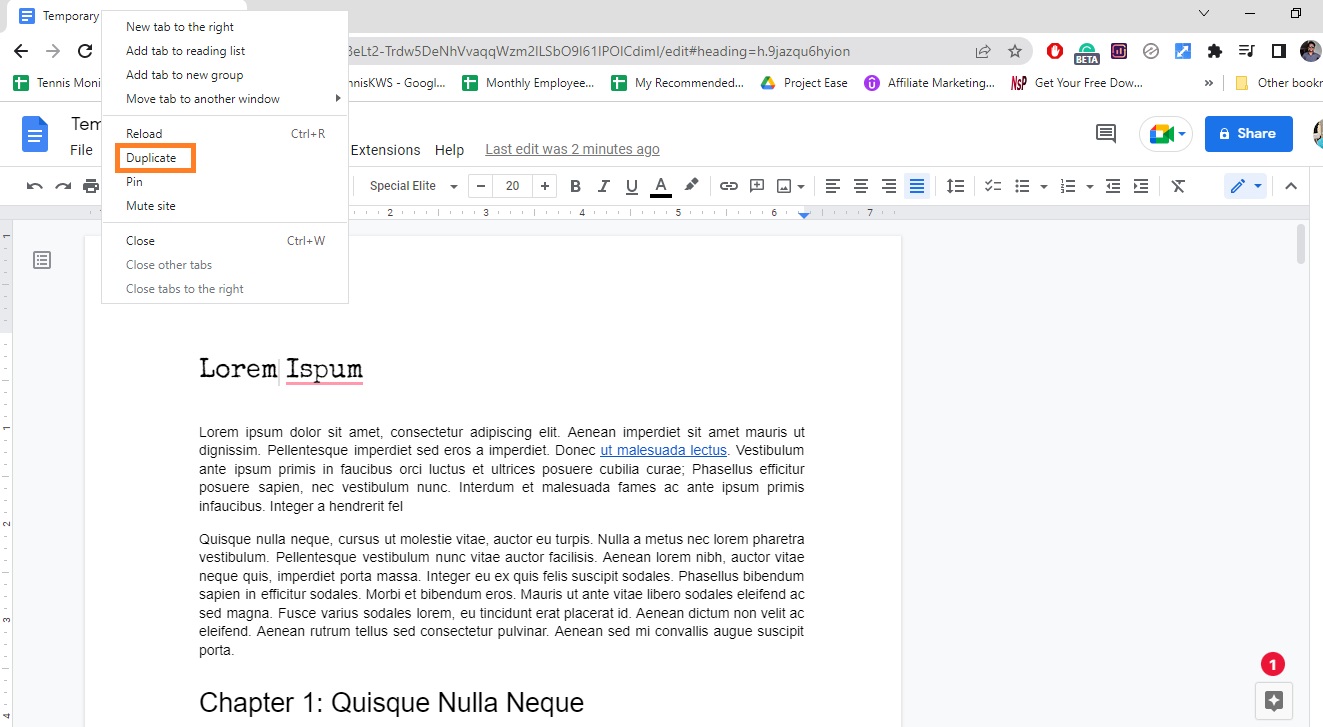Screen dimensions: 1323x727
Task: Apply bold formatting from the toolbar
Action: click(575, 185)
